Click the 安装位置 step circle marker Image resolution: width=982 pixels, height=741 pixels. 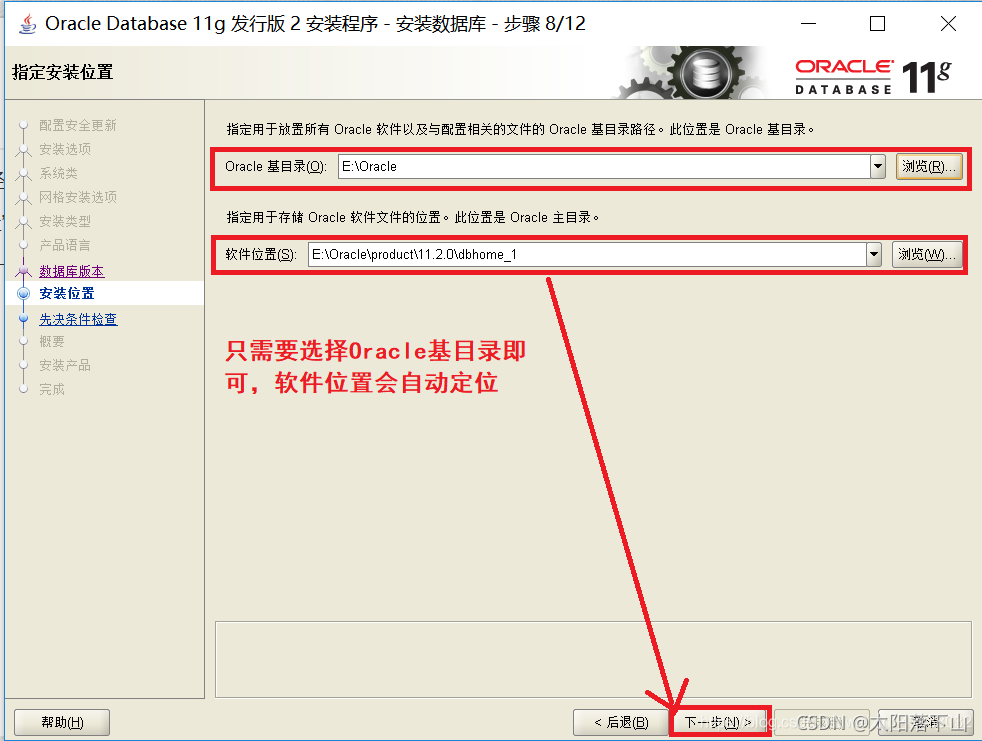(x=24, y=293)
